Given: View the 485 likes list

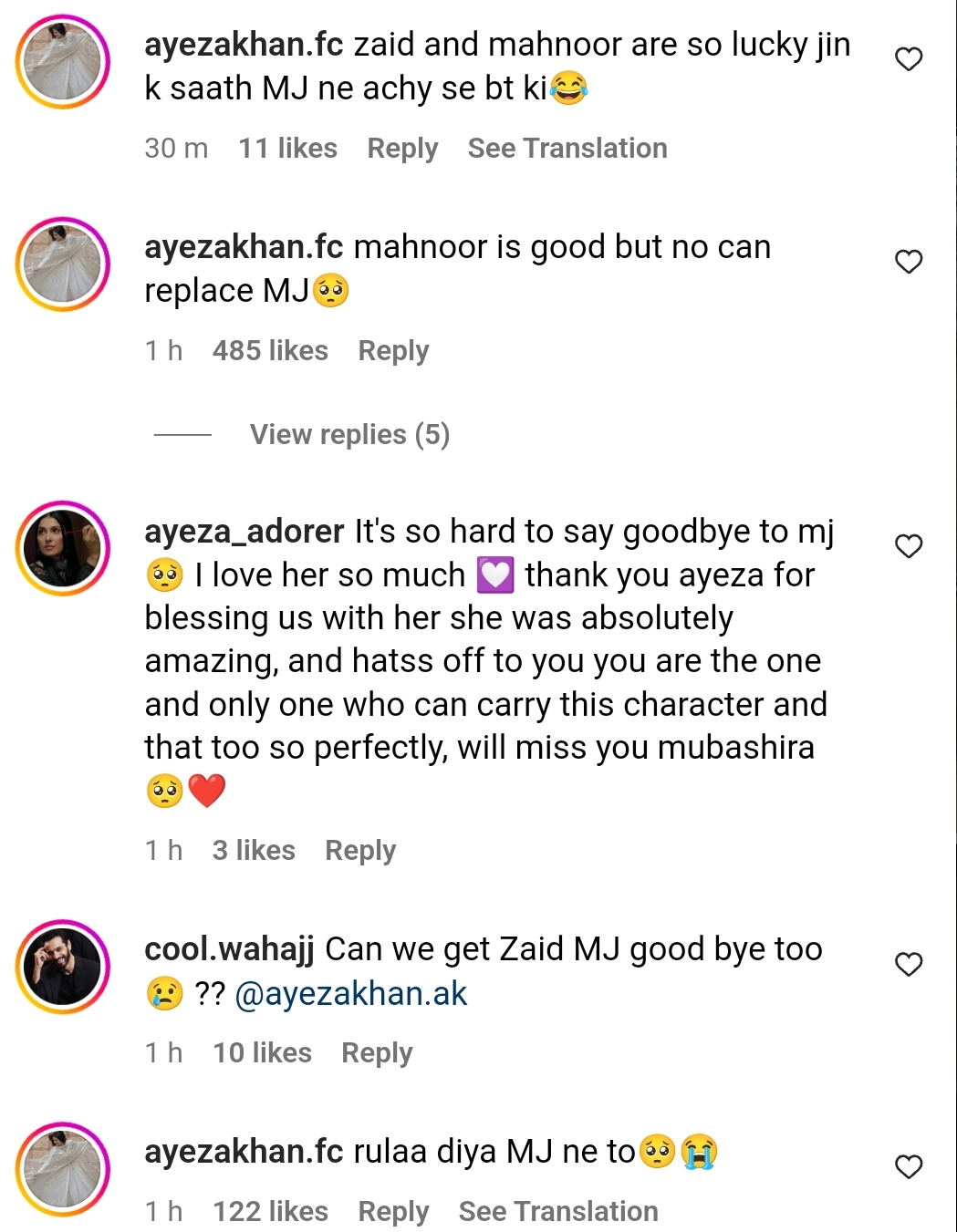Looking at the screenshot, I should pos(270,351).
